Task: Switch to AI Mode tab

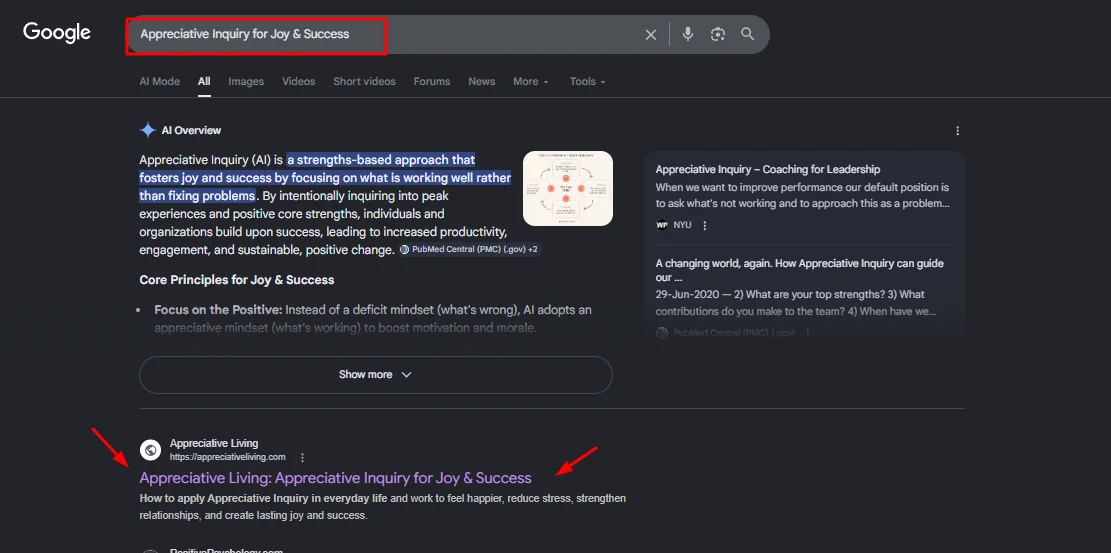Action: click(x=159, y=82)
